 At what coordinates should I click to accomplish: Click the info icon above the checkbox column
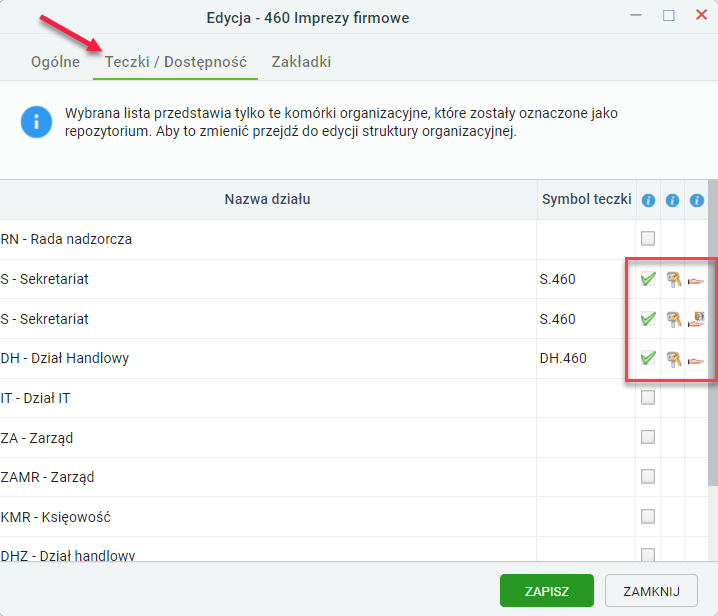tap(648, 200)
